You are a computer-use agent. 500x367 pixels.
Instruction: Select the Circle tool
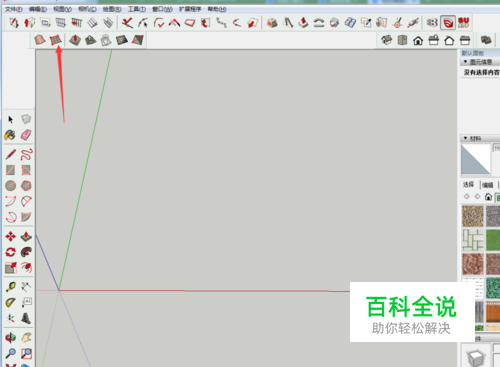[10, 186]
